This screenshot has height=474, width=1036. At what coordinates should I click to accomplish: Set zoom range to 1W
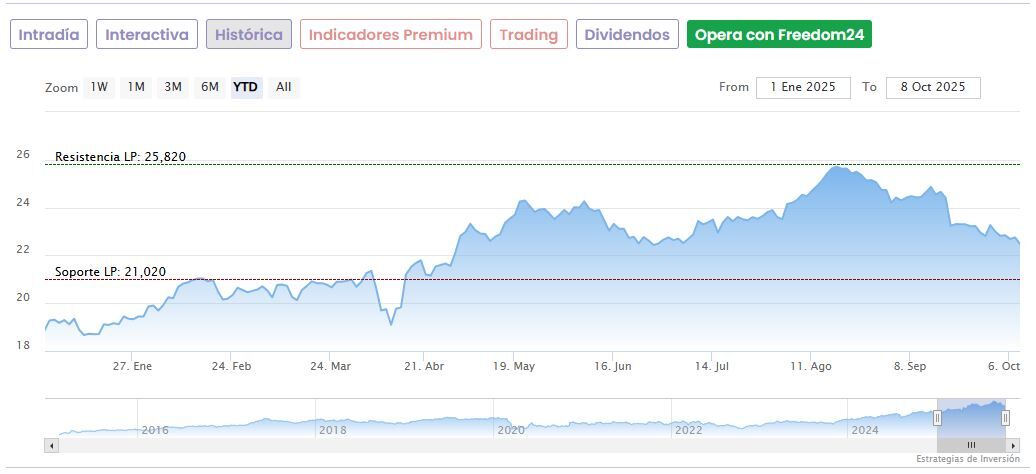coord(99,87)
